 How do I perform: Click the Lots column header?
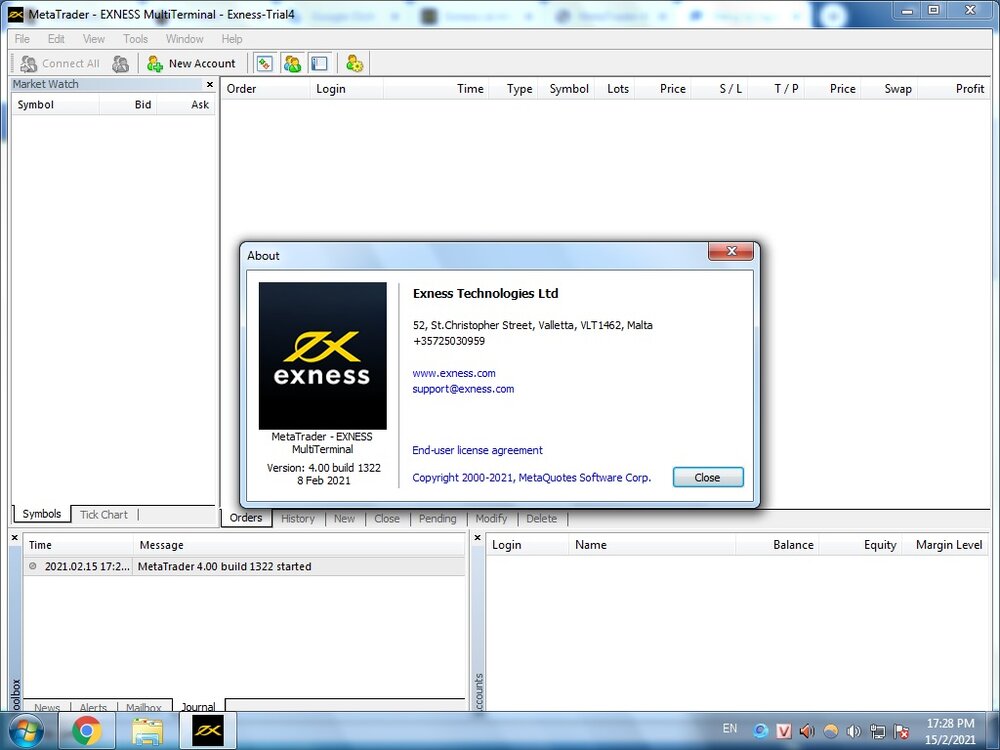[x=615, y=89]
